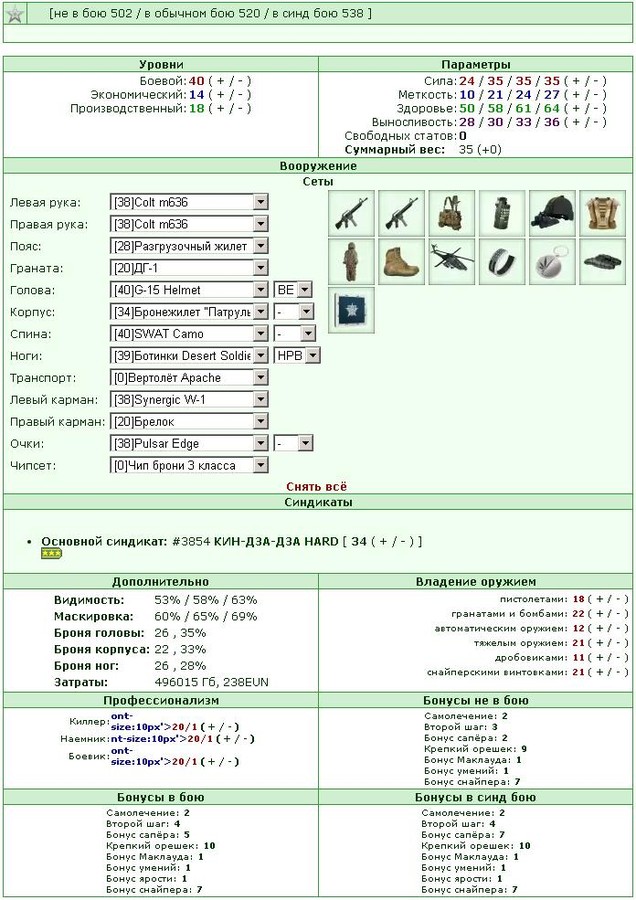
Task: Click the keychain (Брелок) icon
Action: [x=552, y=262]
